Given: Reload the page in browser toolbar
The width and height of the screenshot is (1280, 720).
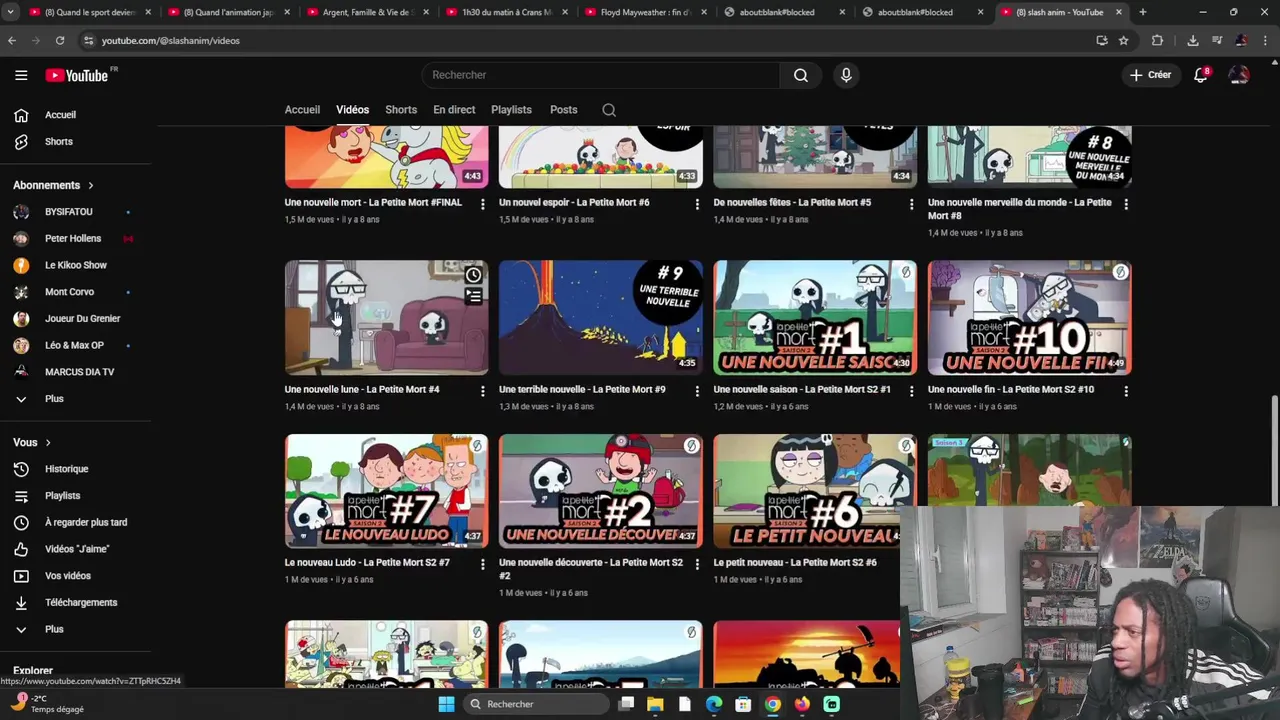Looking at the screenshot, I should tap(60, 41).
